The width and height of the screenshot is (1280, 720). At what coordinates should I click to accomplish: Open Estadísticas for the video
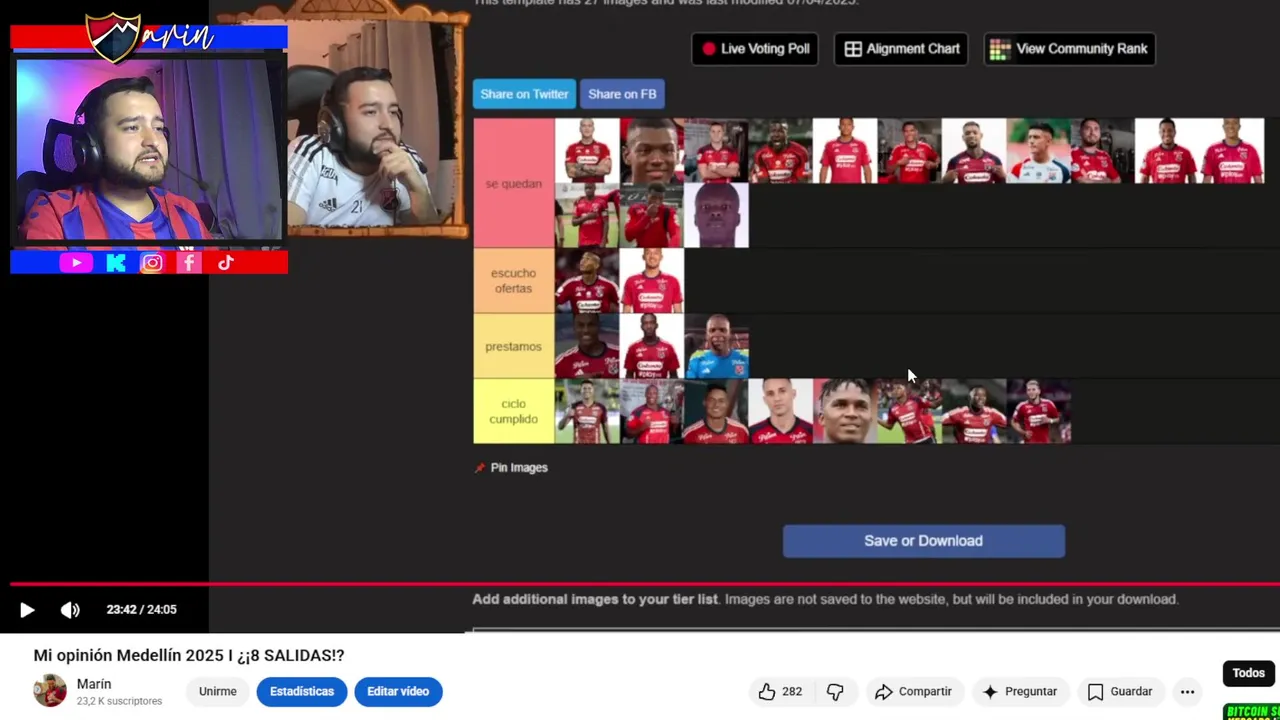[x=302, y=692]
